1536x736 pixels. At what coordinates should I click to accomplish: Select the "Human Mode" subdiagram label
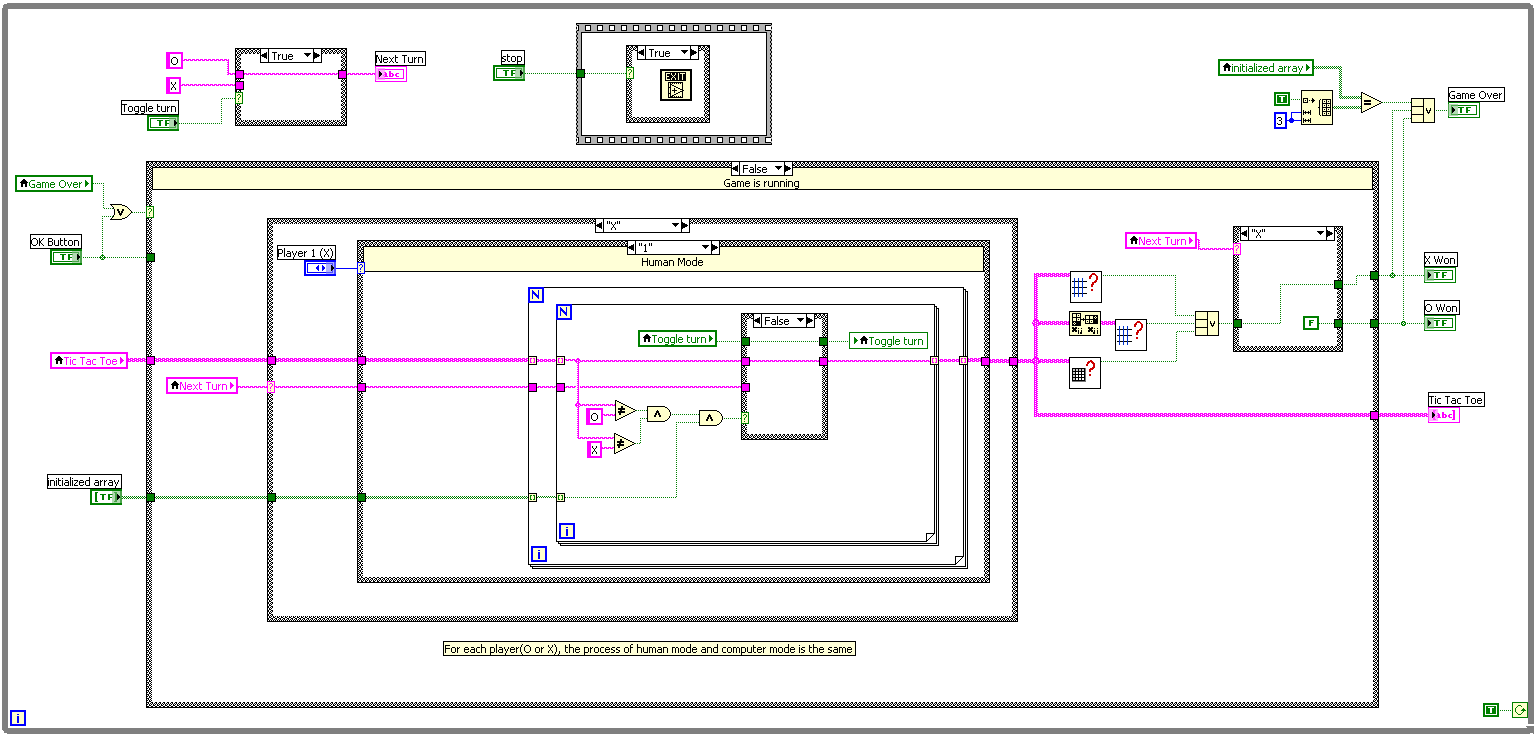[672, 261]
